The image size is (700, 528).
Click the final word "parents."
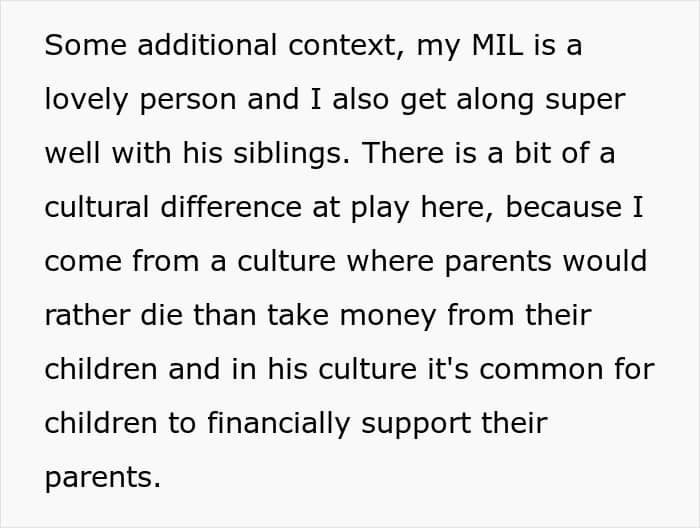point(103,479)
